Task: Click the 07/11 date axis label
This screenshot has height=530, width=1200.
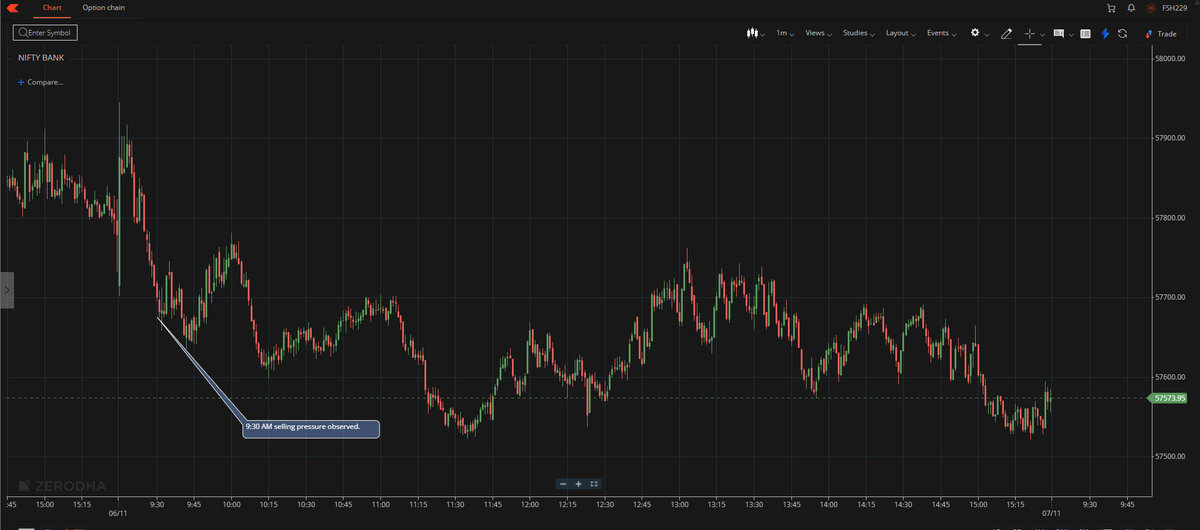Action: point(1052,513)
